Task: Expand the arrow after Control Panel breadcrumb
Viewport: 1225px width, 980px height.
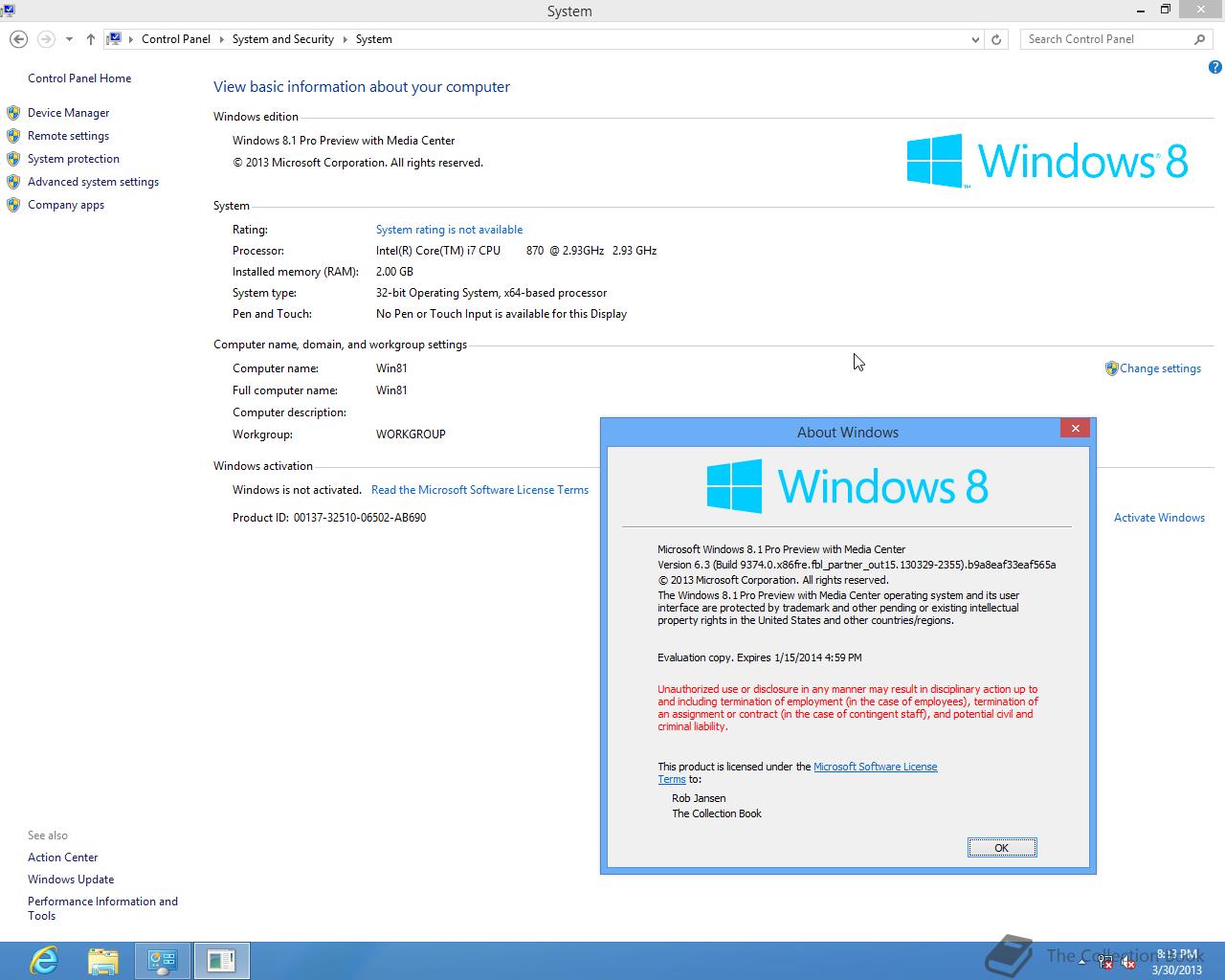Action: click(221, 39)
